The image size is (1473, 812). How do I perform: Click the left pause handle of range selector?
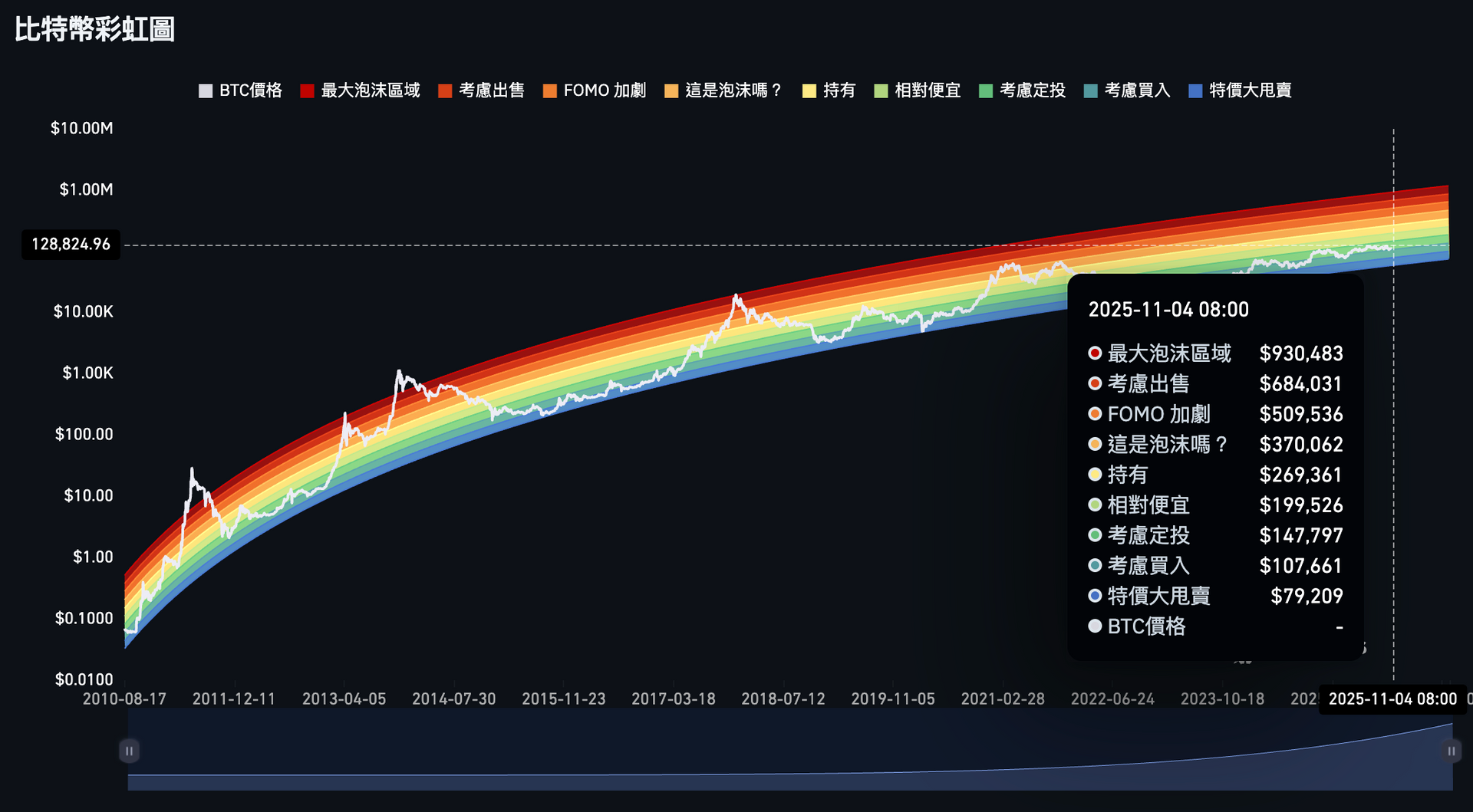(x=128, y=751)
